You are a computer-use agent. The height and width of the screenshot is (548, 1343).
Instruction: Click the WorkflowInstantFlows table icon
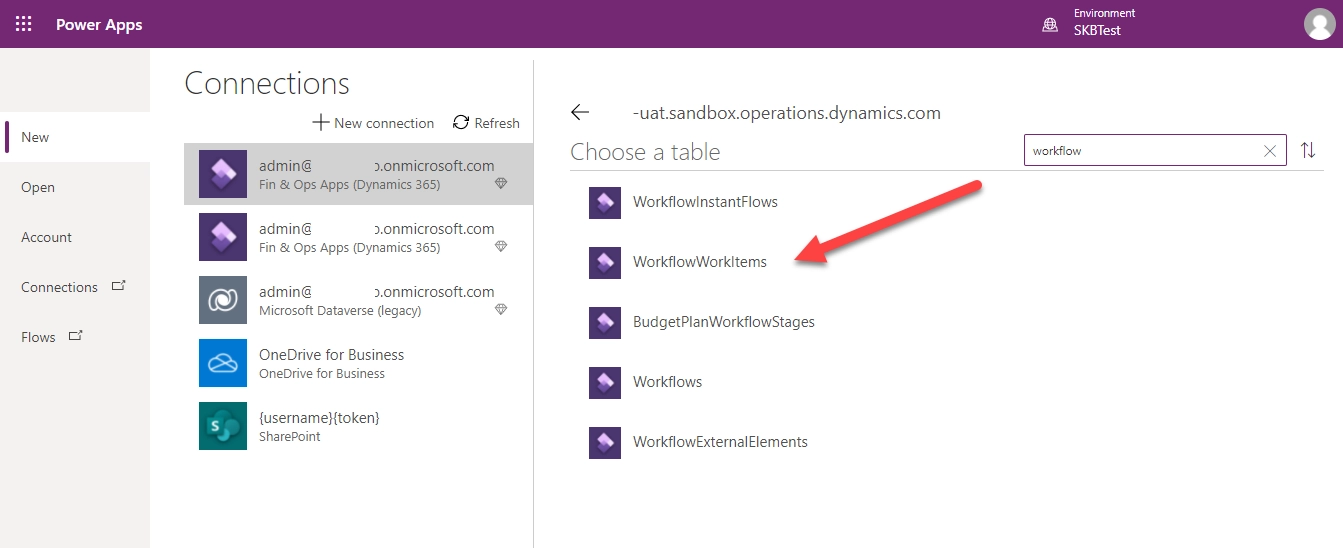pyautogui.click(x=605, y=202)
